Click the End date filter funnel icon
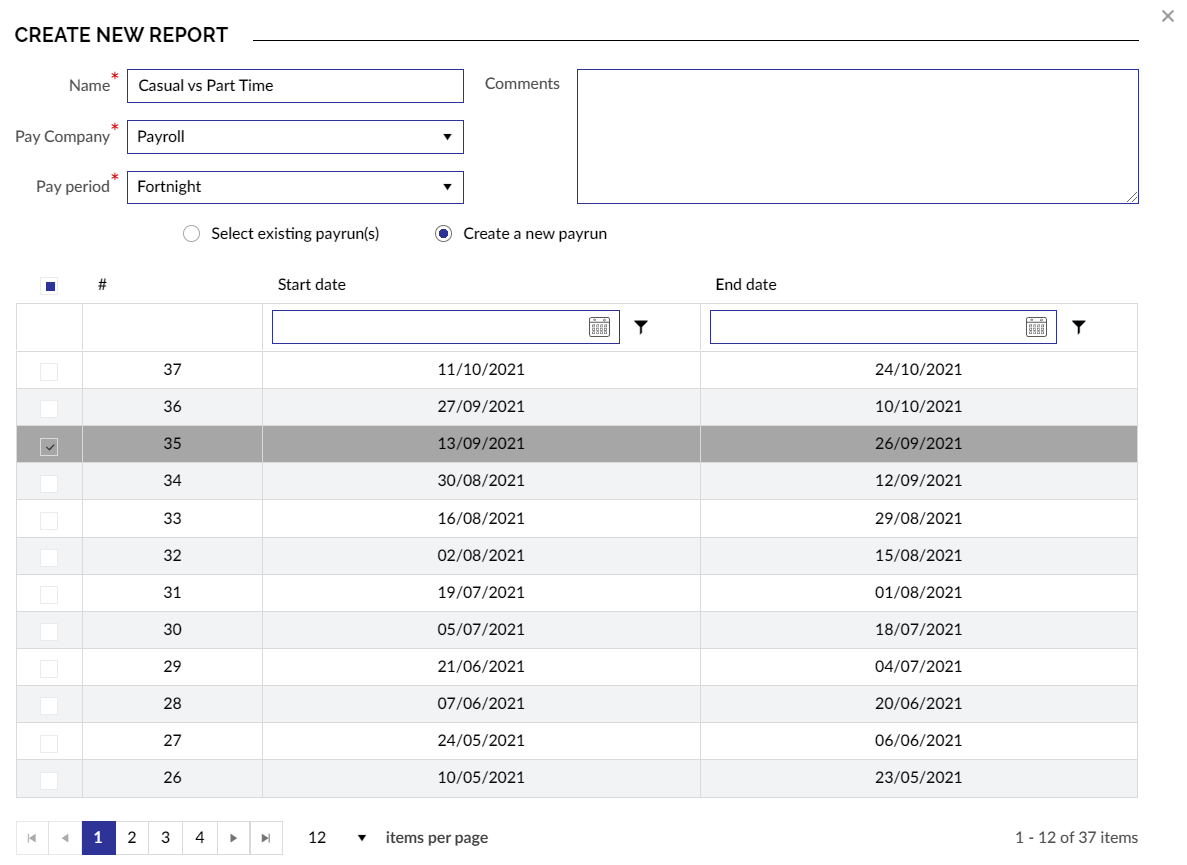Screen dimensions: 1187x865 [1079, 327]
